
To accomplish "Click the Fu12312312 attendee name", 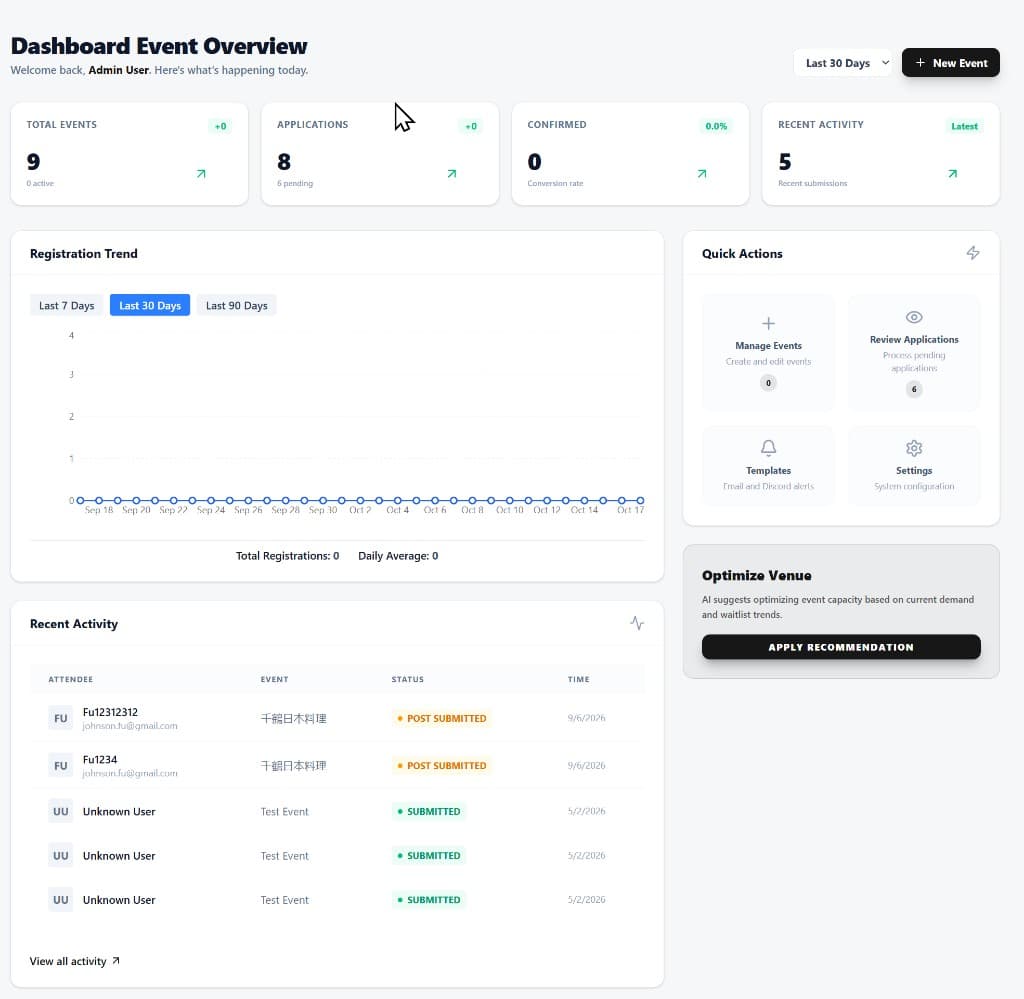I will tap(110, 712).
